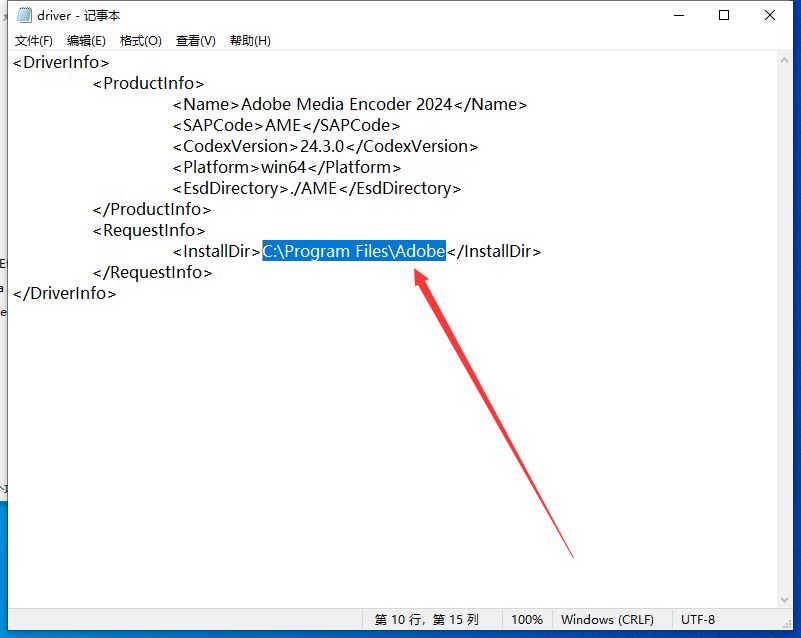This screenshot has height=638, width=801.
Task: Click the closing </RequestInfo> tag
Action: 153,272
